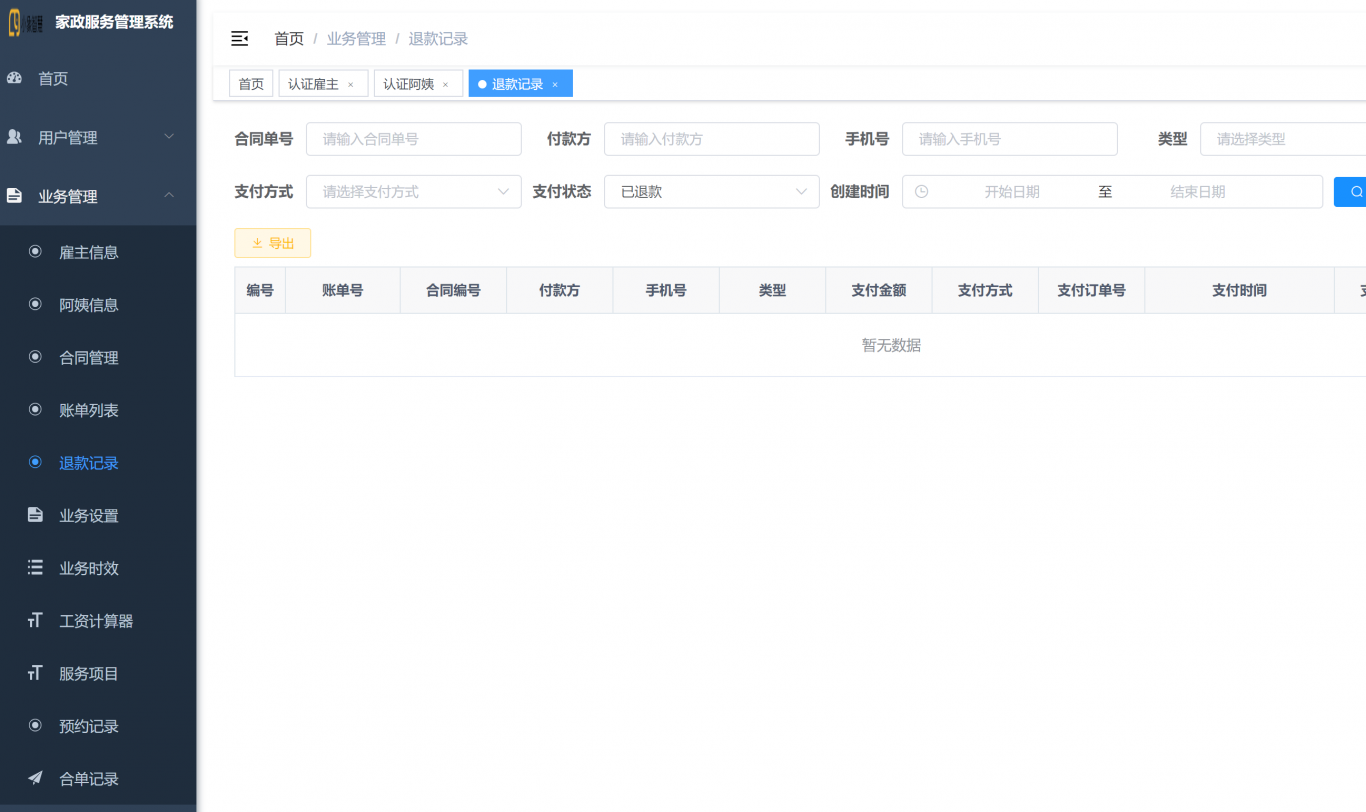Click the list icon beside 业务时效
The width and height of the screenshot is (1366, 812).
pyautogui.click(x=35, y=567)
